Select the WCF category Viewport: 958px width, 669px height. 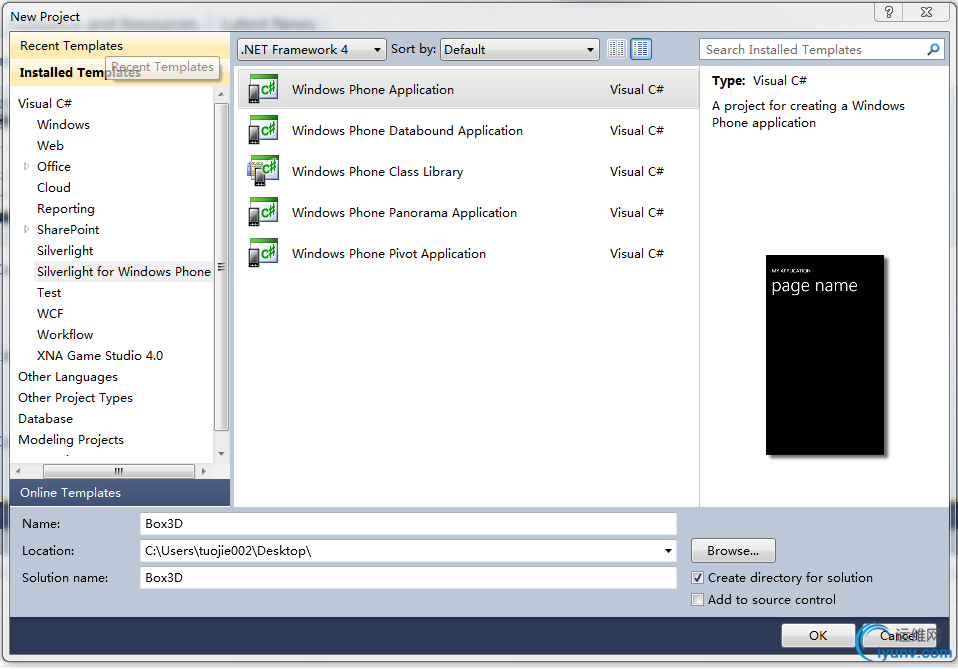coord(50,313)
